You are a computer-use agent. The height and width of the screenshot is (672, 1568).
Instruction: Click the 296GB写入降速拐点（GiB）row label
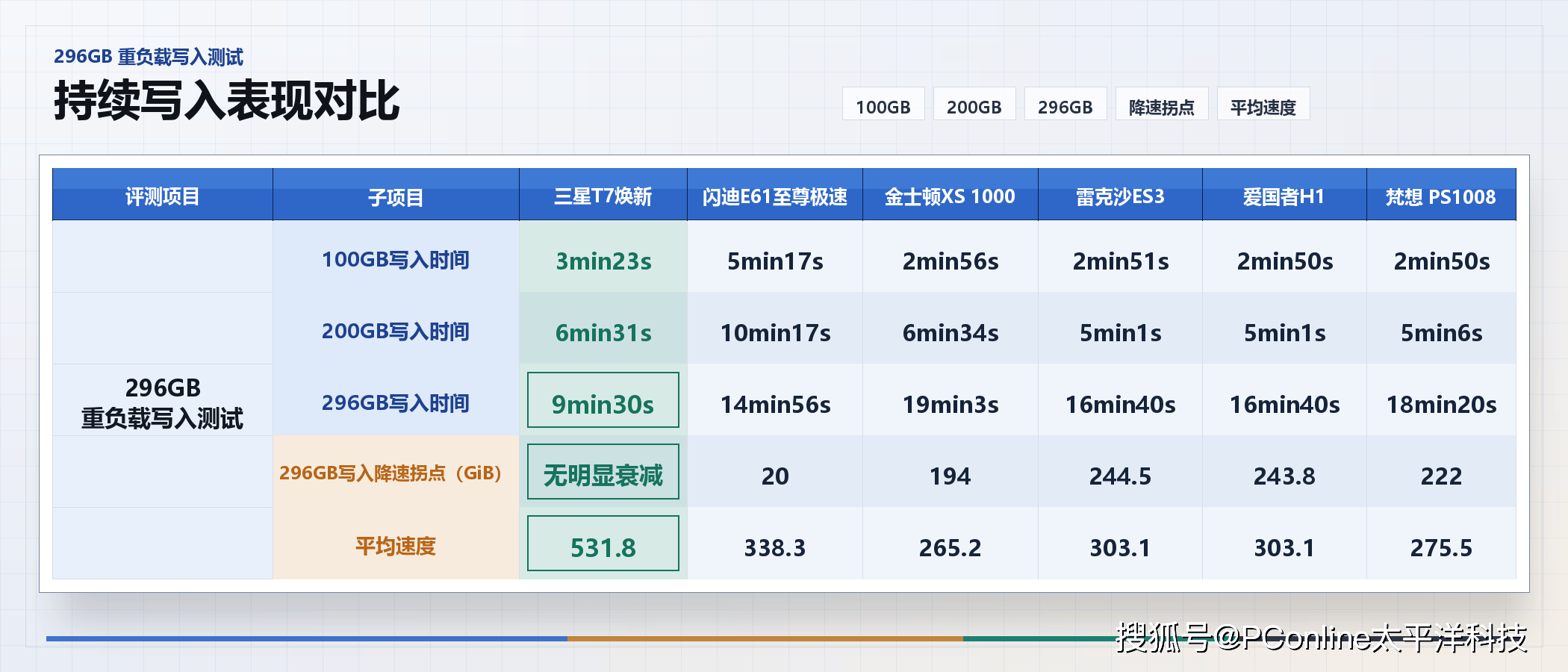pyautogui.click(x=396, y=473)
